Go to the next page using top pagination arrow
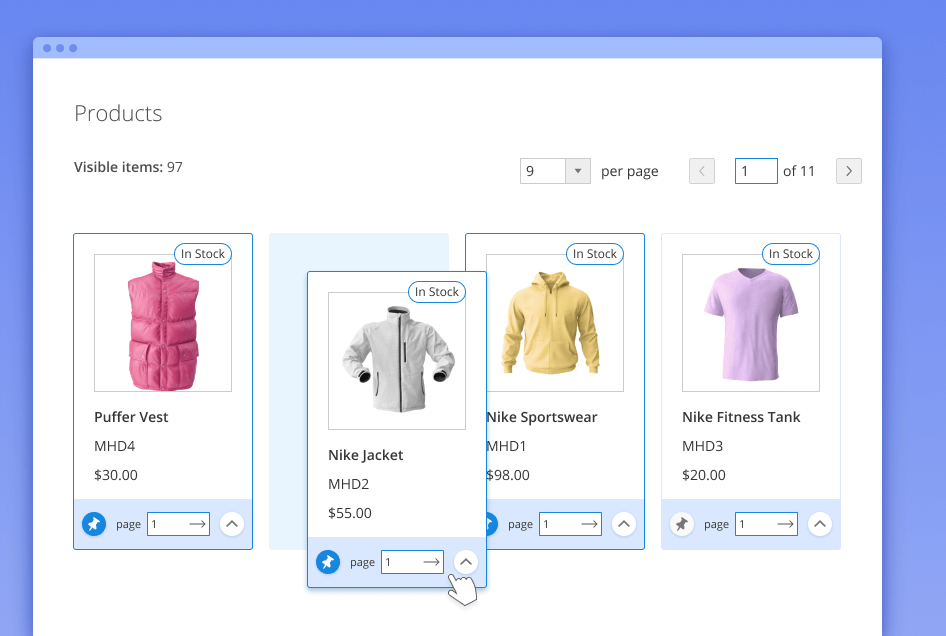Viewport: 946px width, 636px height. [x=848, y=170]
